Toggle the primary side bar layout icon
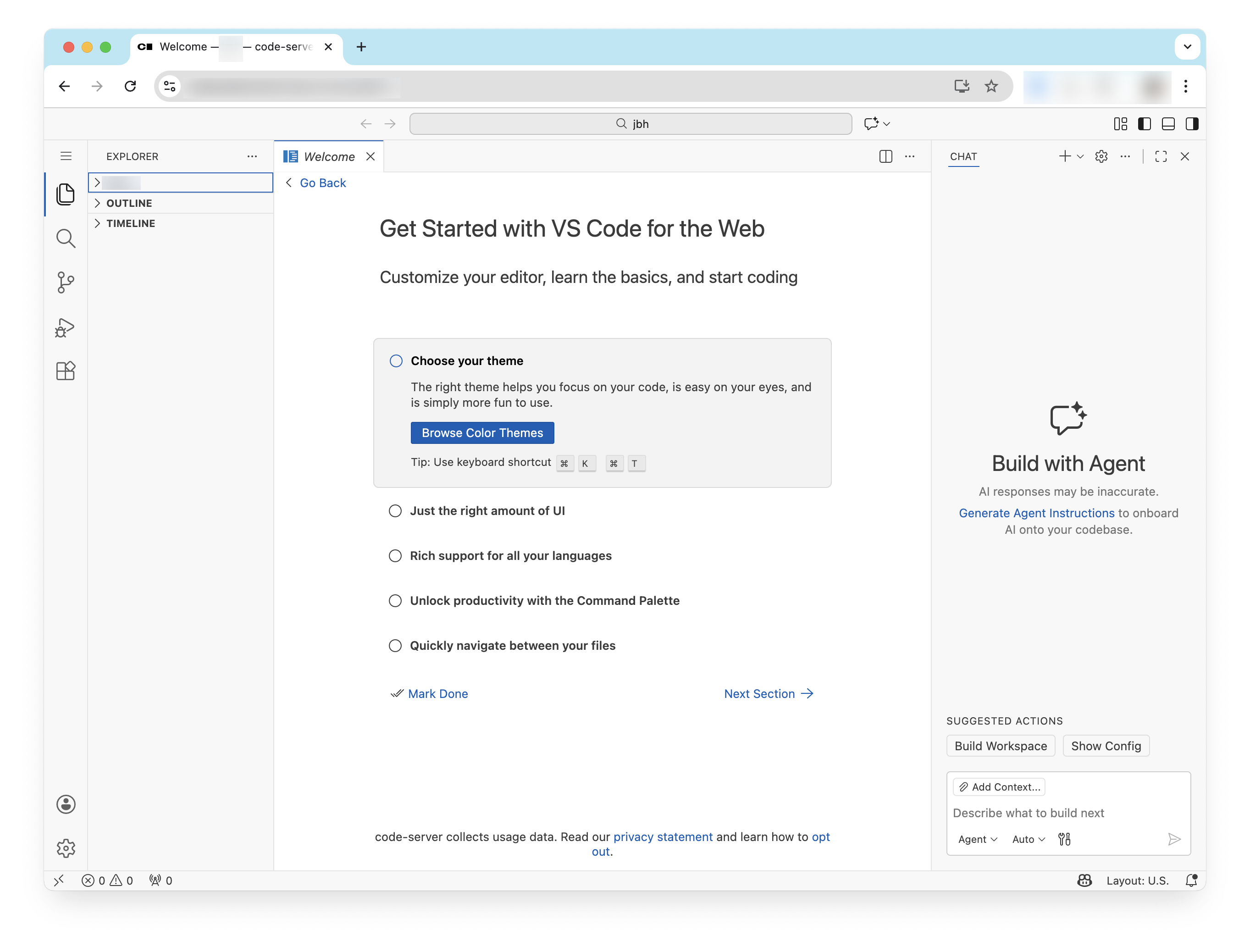Viewport: 1250px width, 952px height. [1144, 124]
